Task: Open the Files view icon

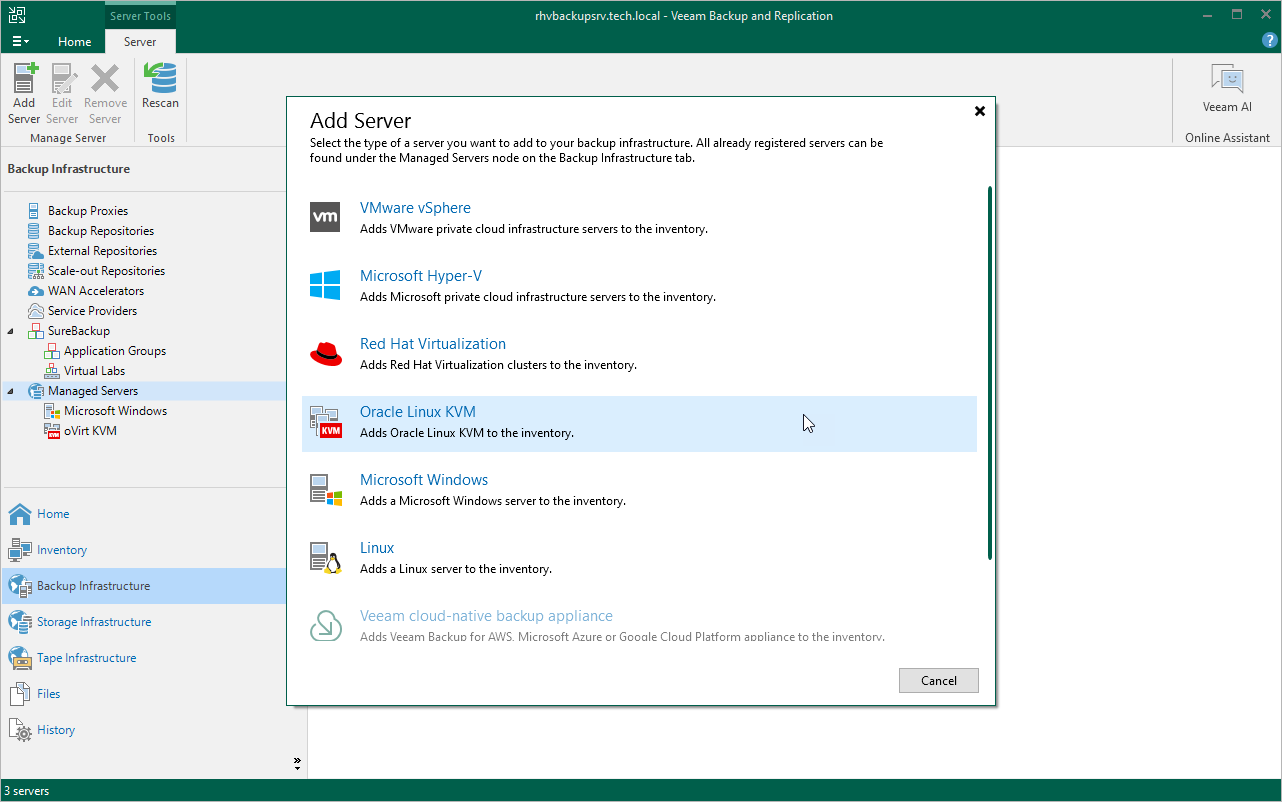Action: [20, 694]
